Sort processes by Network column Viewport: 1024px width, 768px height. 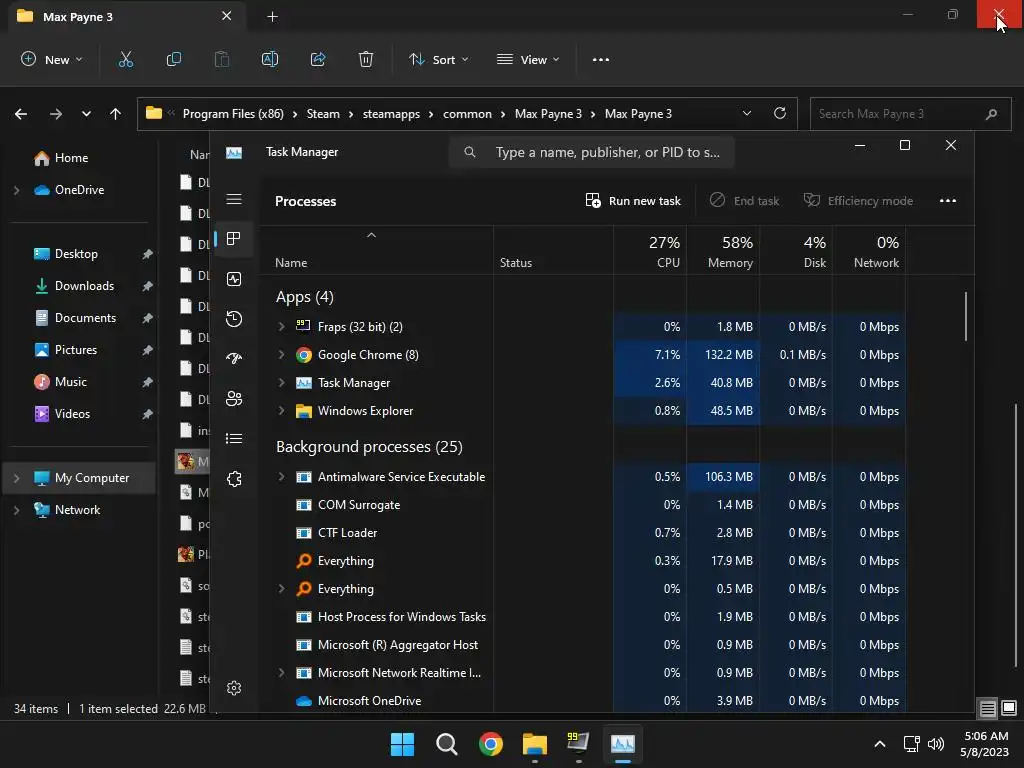click(x=869, y=251)
